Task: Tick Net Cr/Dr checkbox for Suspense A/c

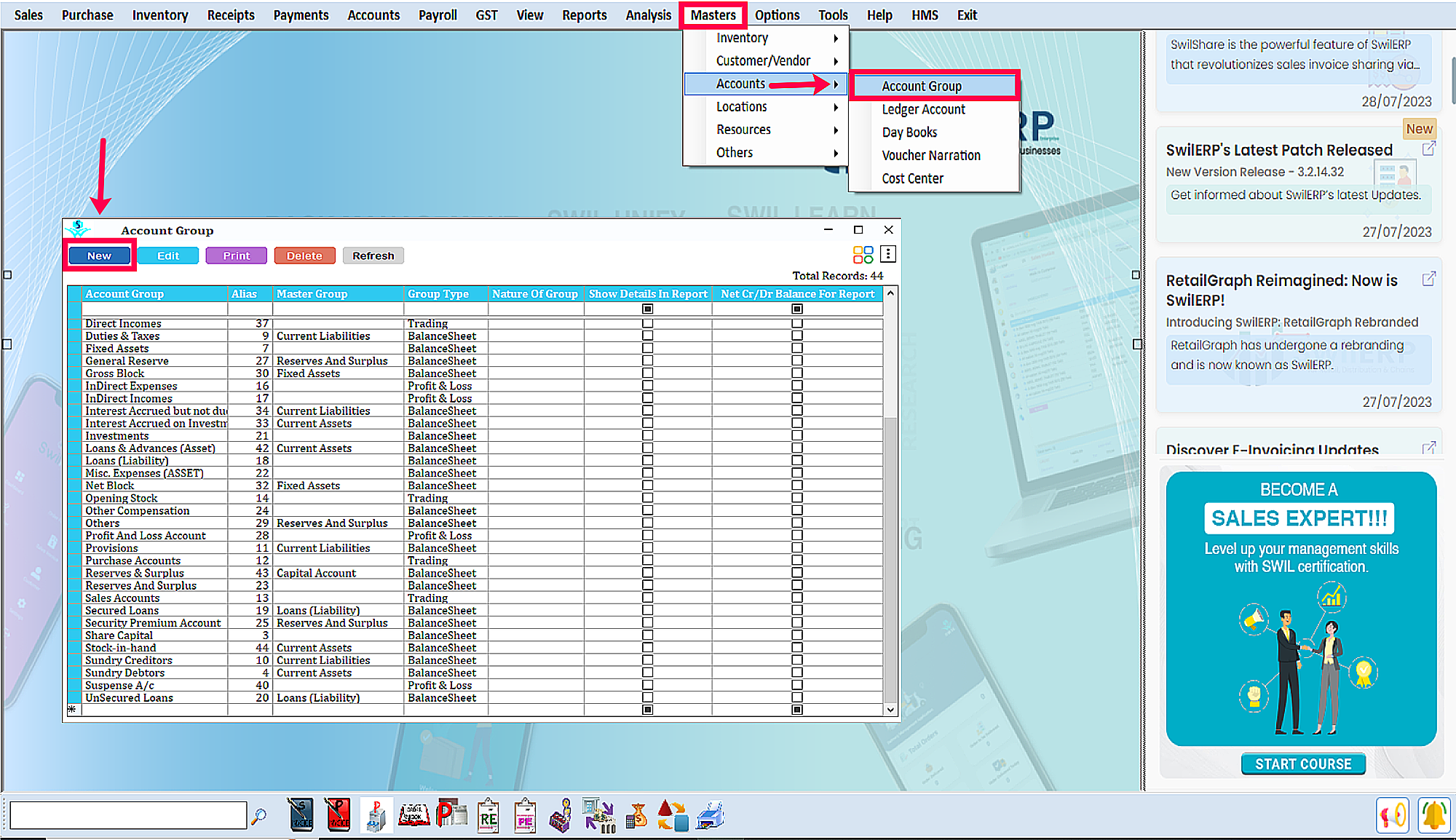Action: tap(797, 685)
